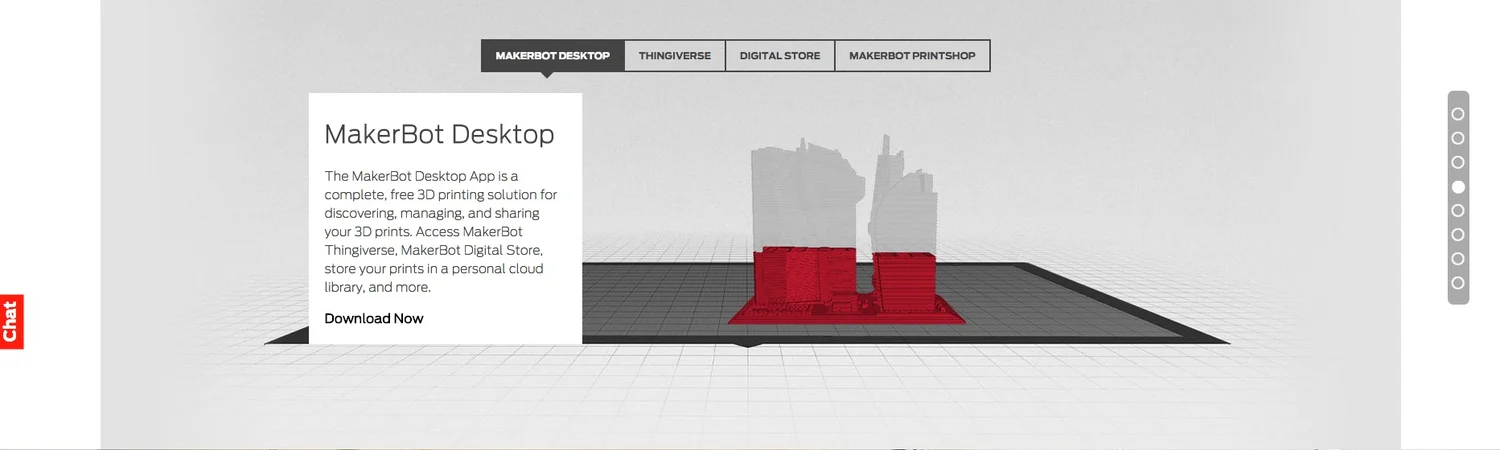Open the red Chat button
1500x450 pixels.
click(x=11, y=322)
